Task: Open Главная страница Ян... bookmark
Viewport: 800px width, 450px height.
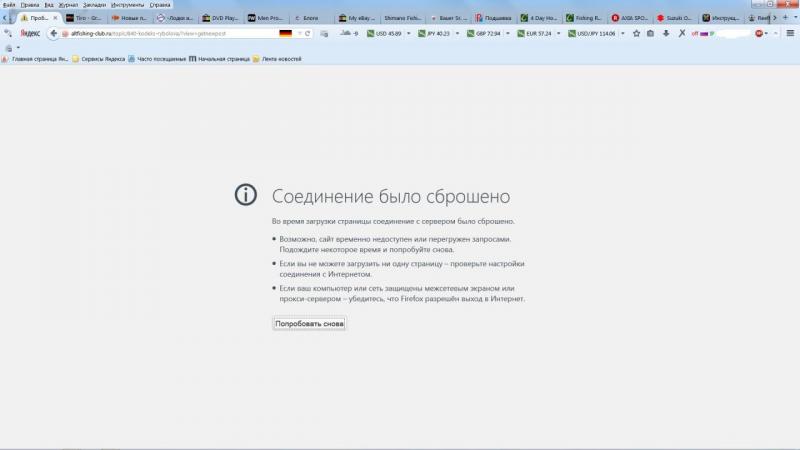Action: 34,59
